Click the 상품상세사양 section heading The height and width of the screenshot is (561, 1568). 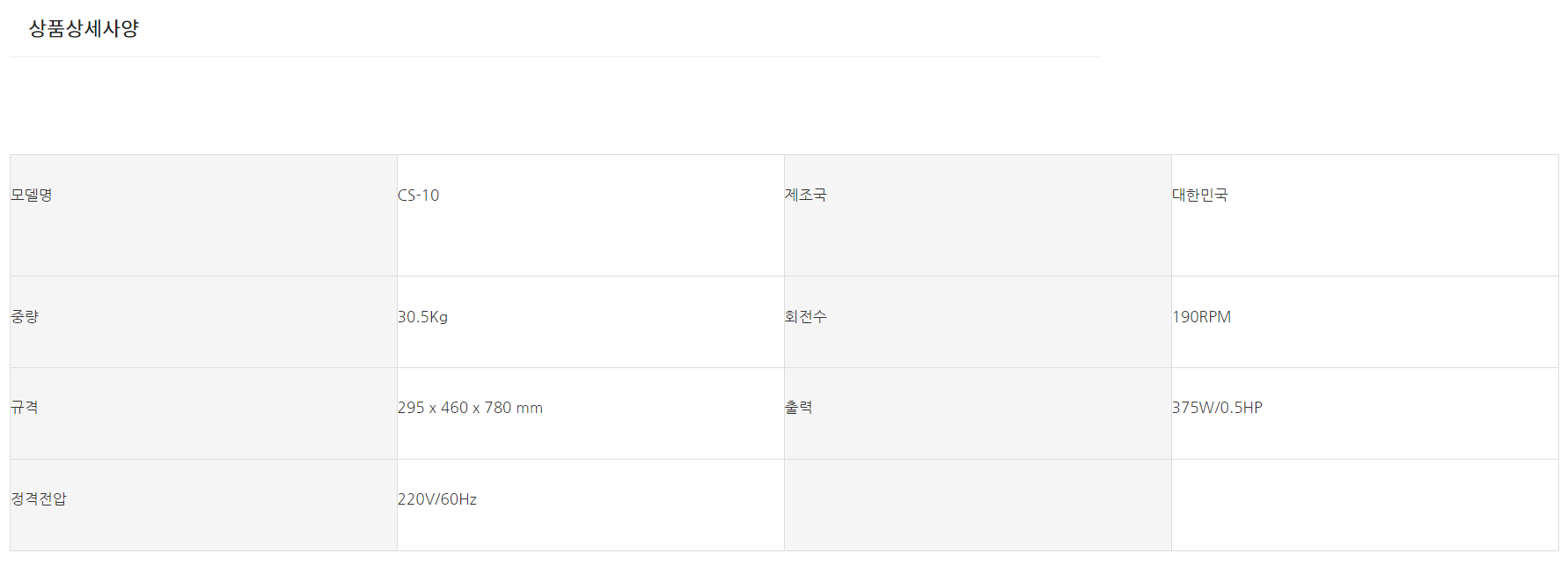pos(84,28)
